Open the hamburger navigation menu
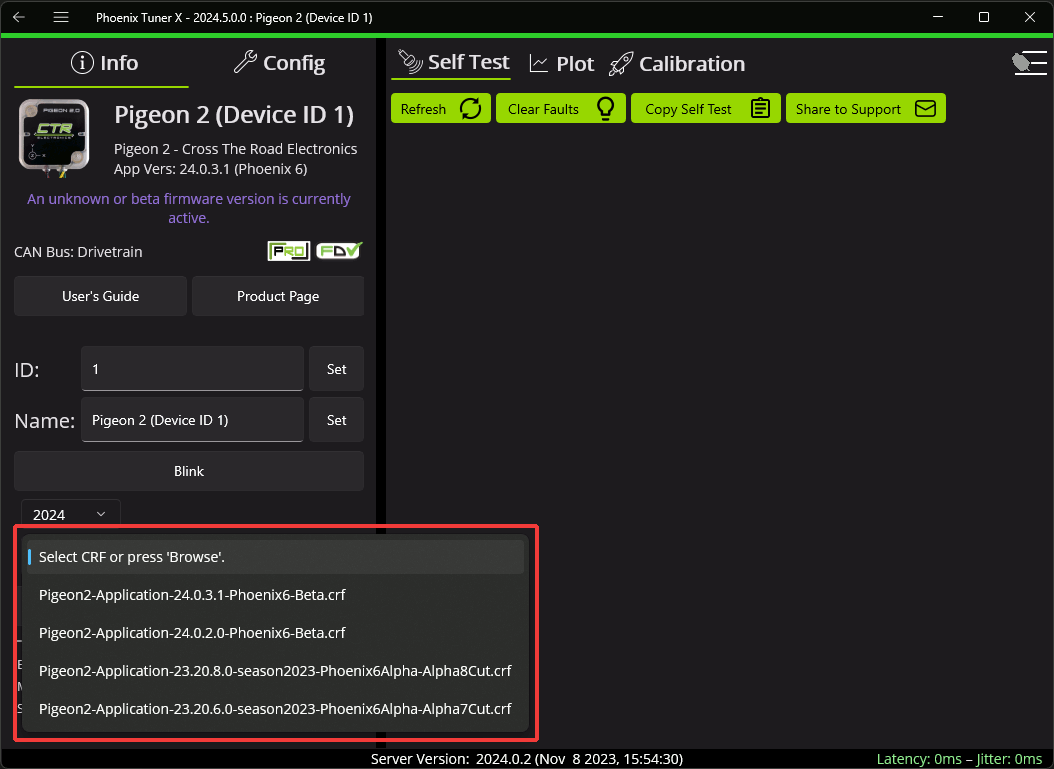The height and width of the screenshot is (769, 1054). pos(61,17)
